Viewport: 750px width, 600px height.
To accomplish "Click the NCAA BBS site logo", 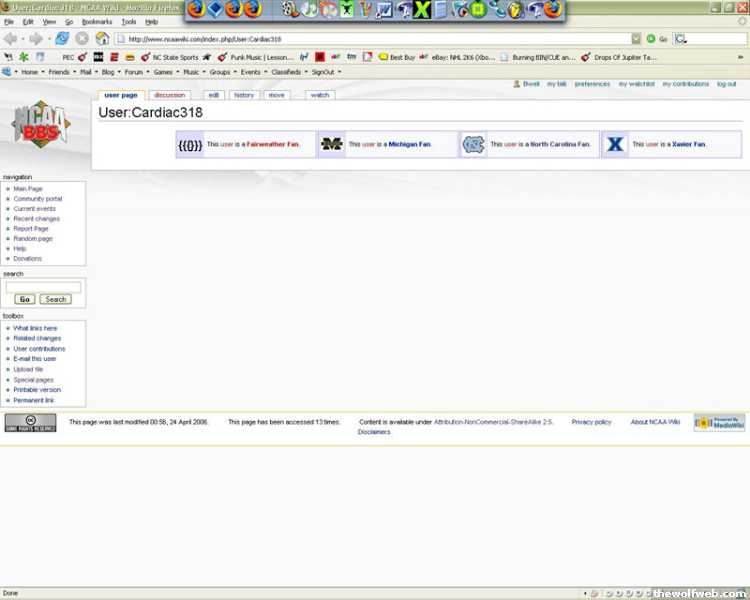I will (x=40, y=125).
